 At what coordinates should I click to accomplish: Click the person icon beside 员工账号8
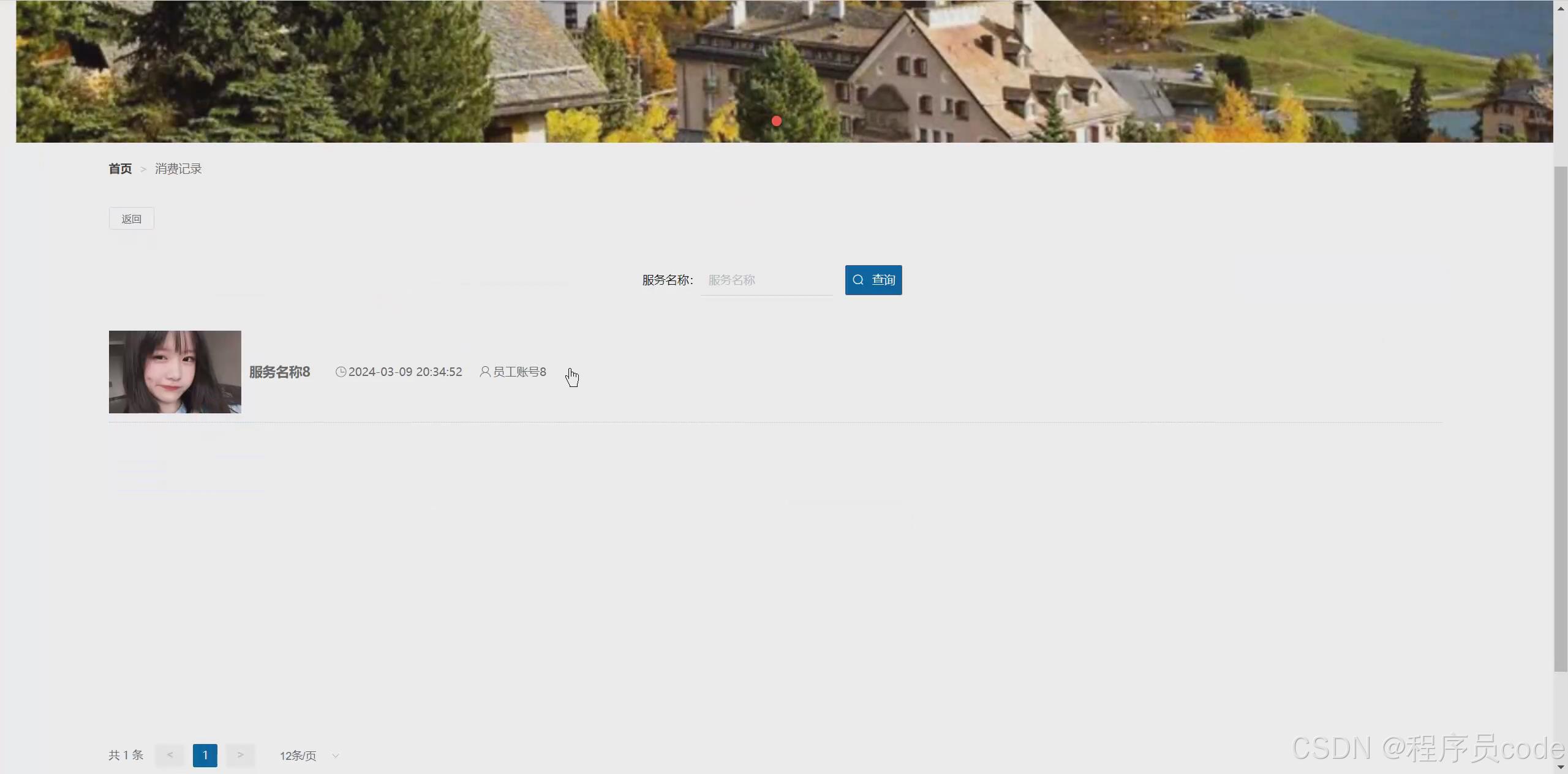(x=484, y=372)
